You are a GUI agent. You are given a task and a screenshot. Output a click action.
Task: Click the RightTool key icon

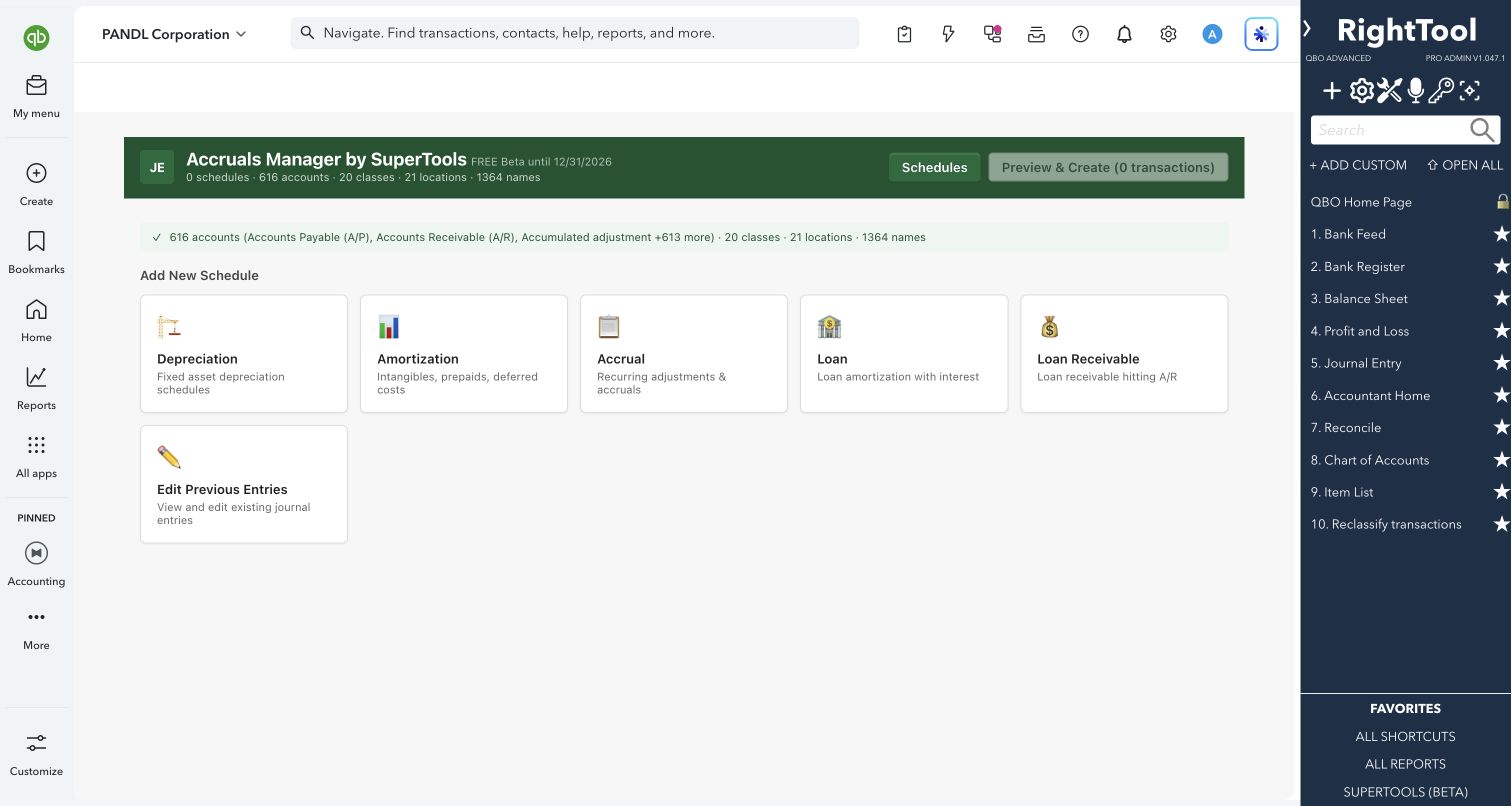click(1441, 92)
